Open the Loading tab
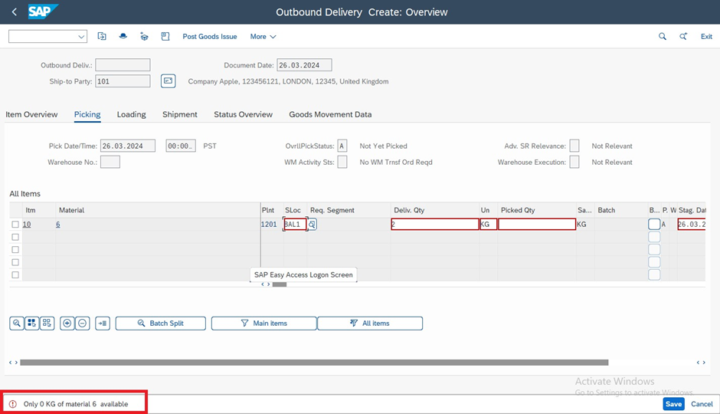720x414 pixels. pyautogui.click(x=131, y=114)
